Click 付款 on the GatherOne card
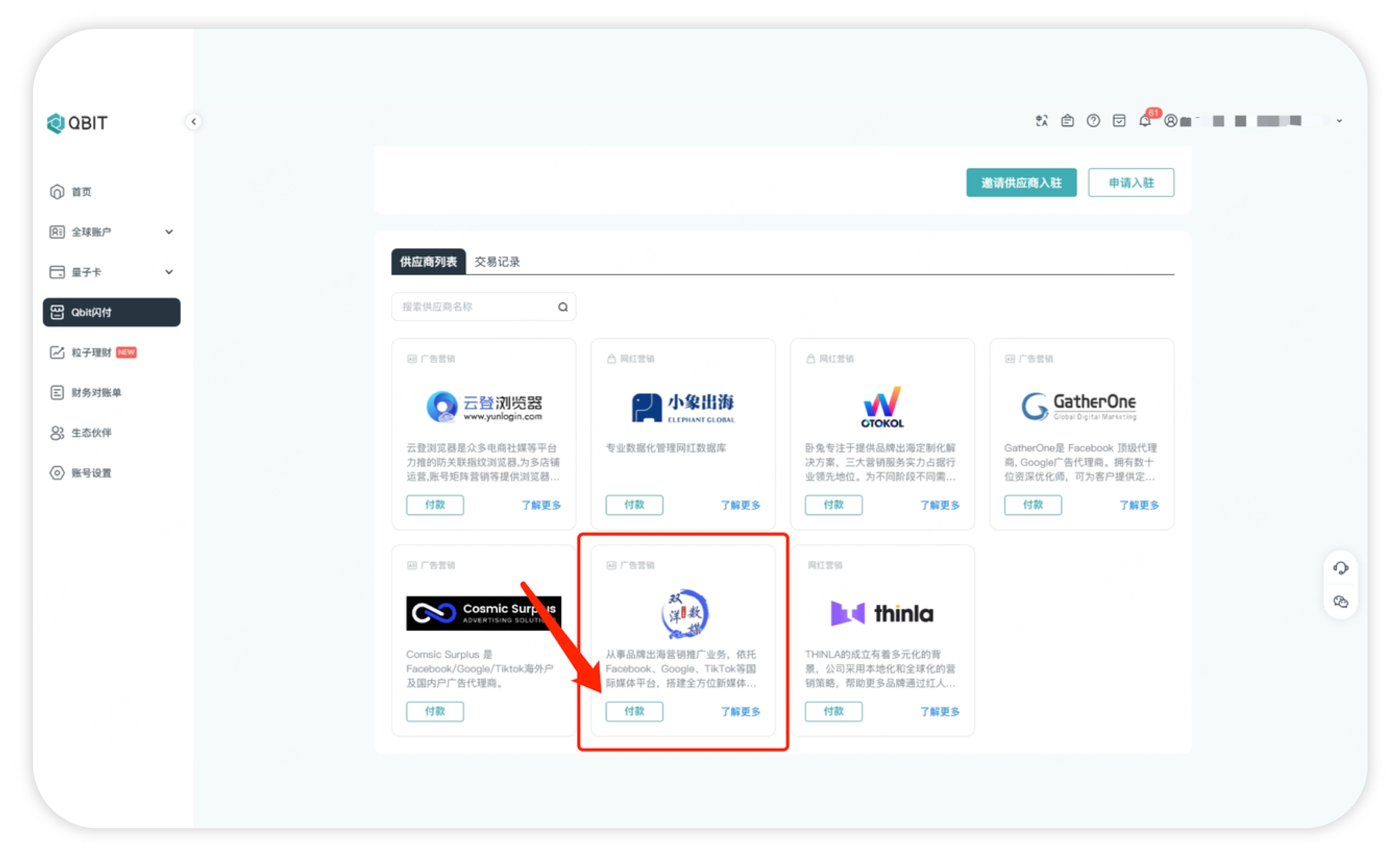The height and width of the screenshot is (858, 1400). tap(1033, 505)
